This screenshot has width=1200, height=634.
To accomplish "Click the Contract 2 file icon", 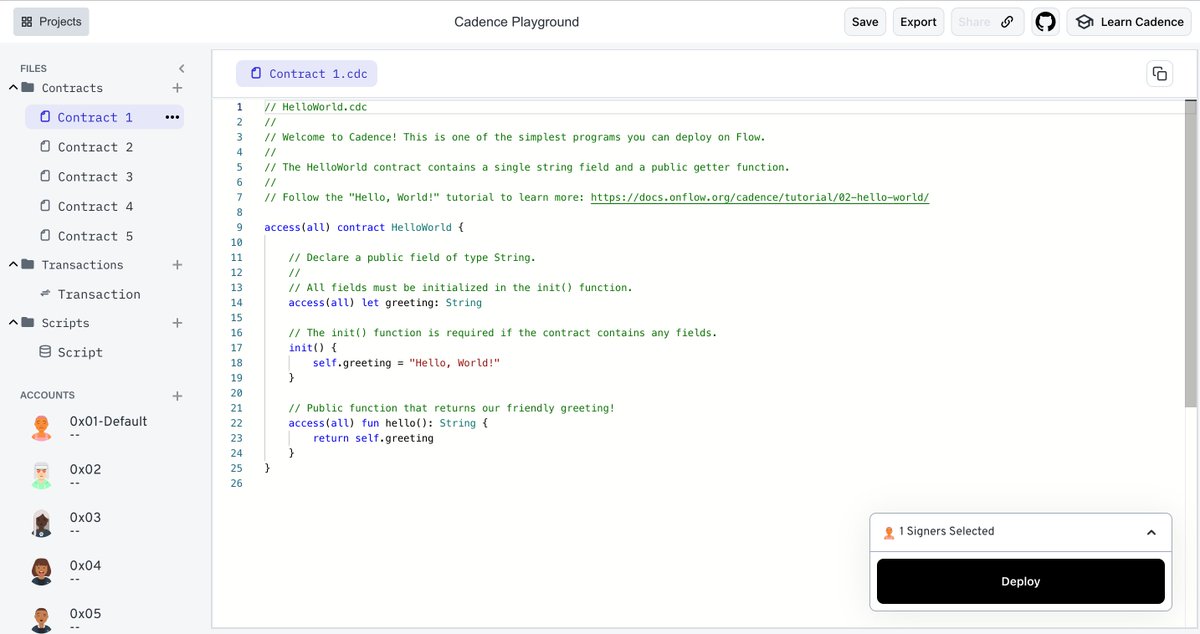I will tap(45, 147).
